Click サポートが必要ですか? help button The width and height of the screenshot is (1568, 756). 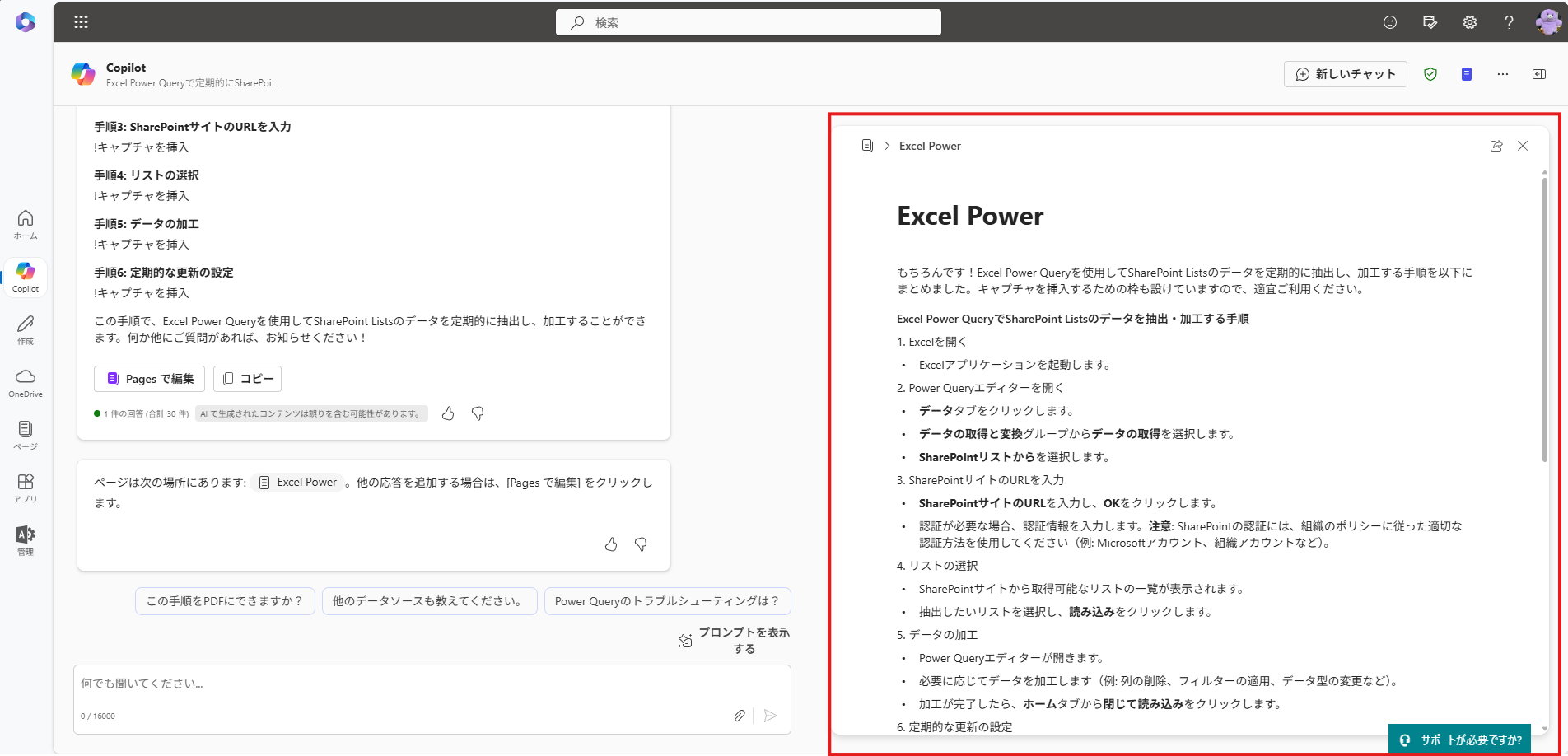pyautogui.click(x=1460, y=740)
